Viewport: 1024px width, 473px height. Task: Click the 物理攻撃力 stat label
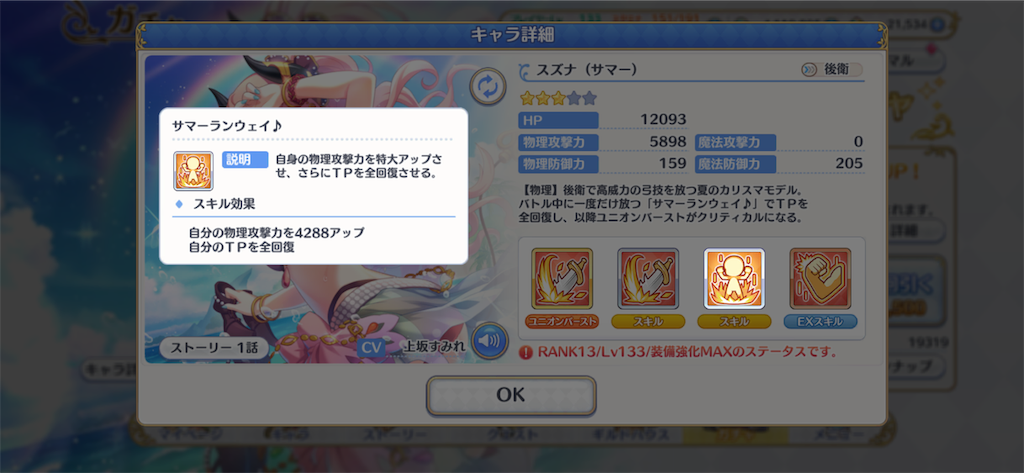point(558,142)
